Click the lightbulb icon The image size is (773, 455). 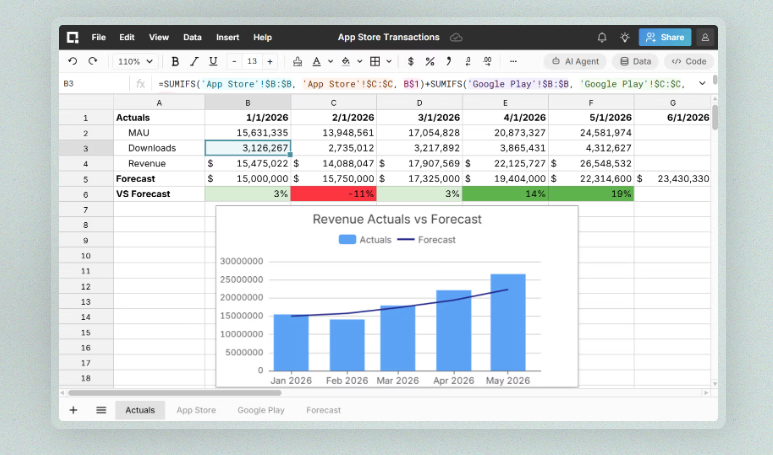coord(625,37)
